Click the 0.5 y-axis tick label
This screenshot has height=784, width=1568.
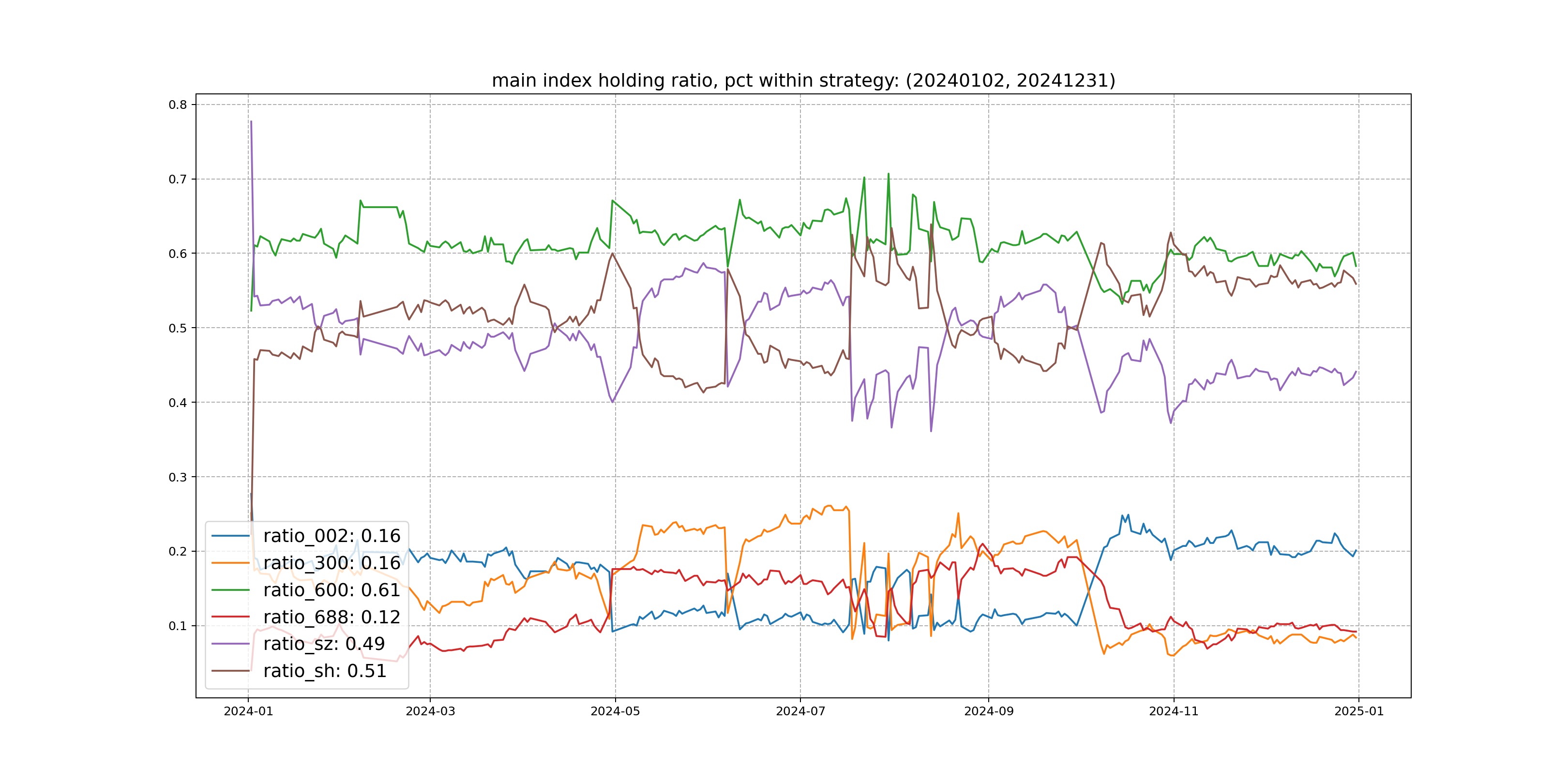(x=178, y=328)
